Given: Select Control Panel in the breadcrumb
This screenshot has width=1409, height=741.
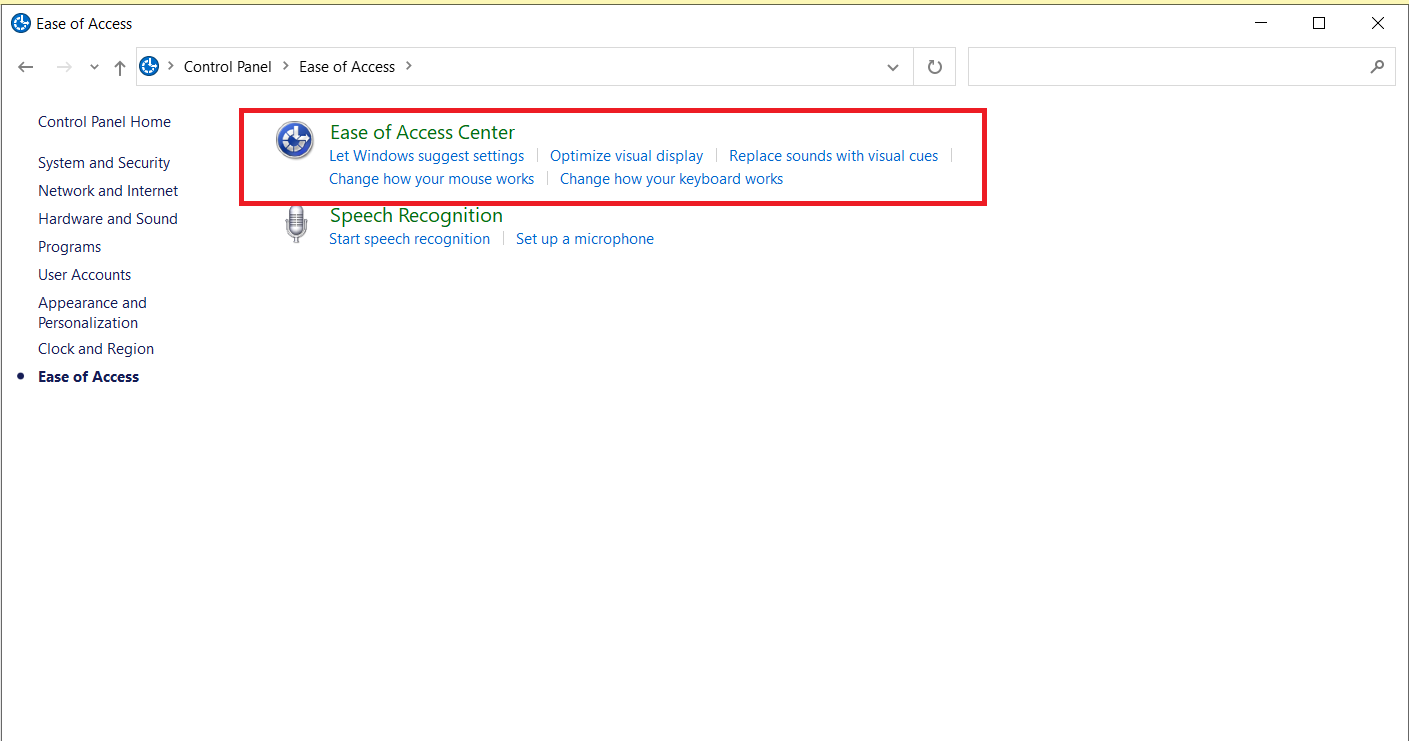Looking at the screenshot, I should [x=228, y=67].
